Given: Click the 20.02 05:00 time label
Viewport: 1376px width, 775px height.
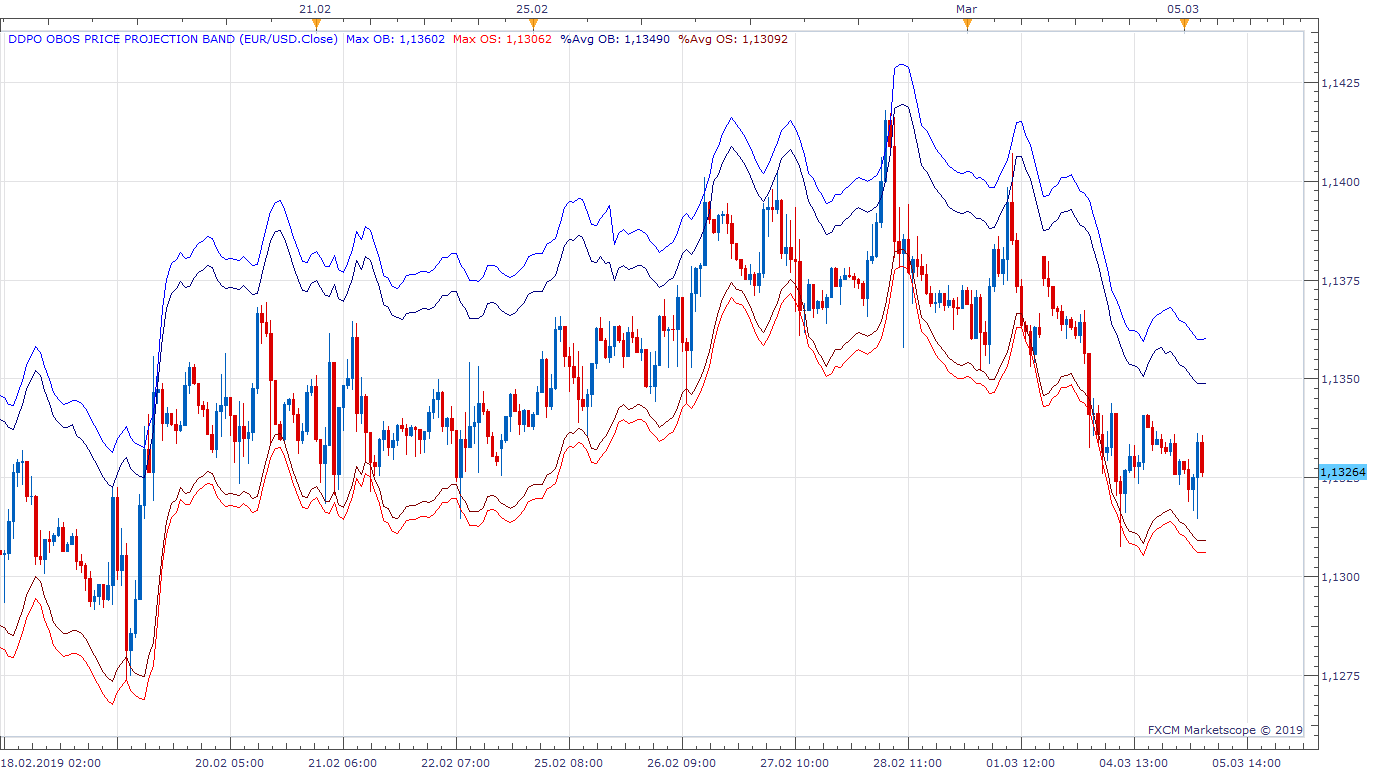Looking at the screenshot, I should pos(229,762).
